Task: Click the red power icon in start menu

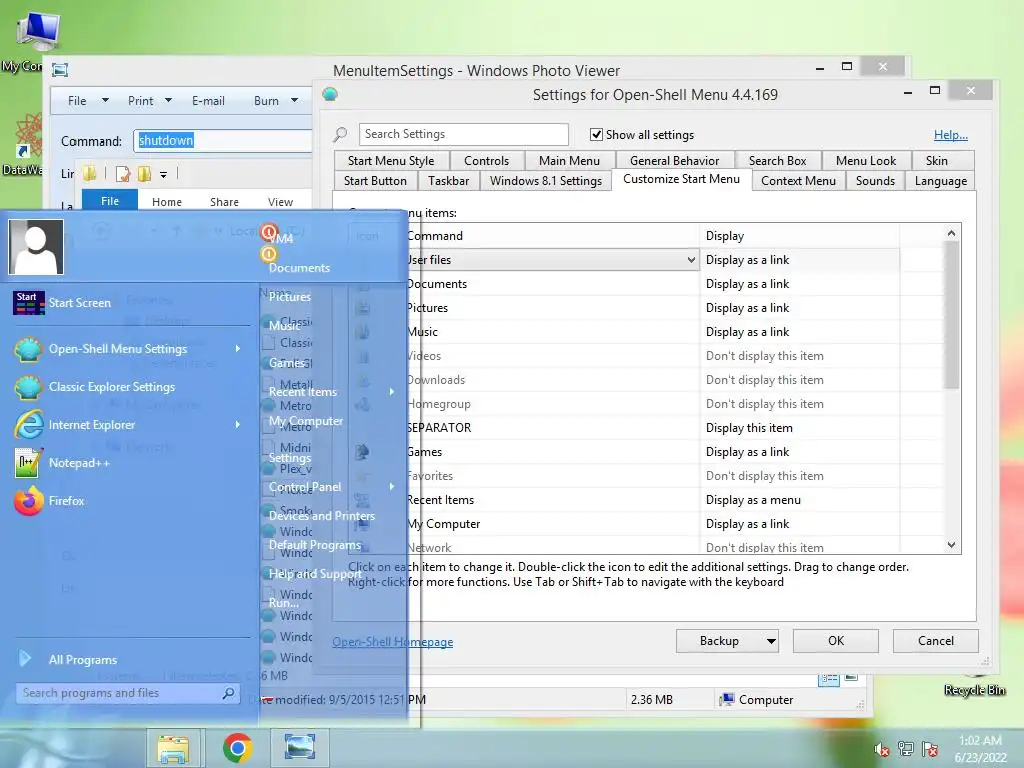Action: tap(268, 231)
